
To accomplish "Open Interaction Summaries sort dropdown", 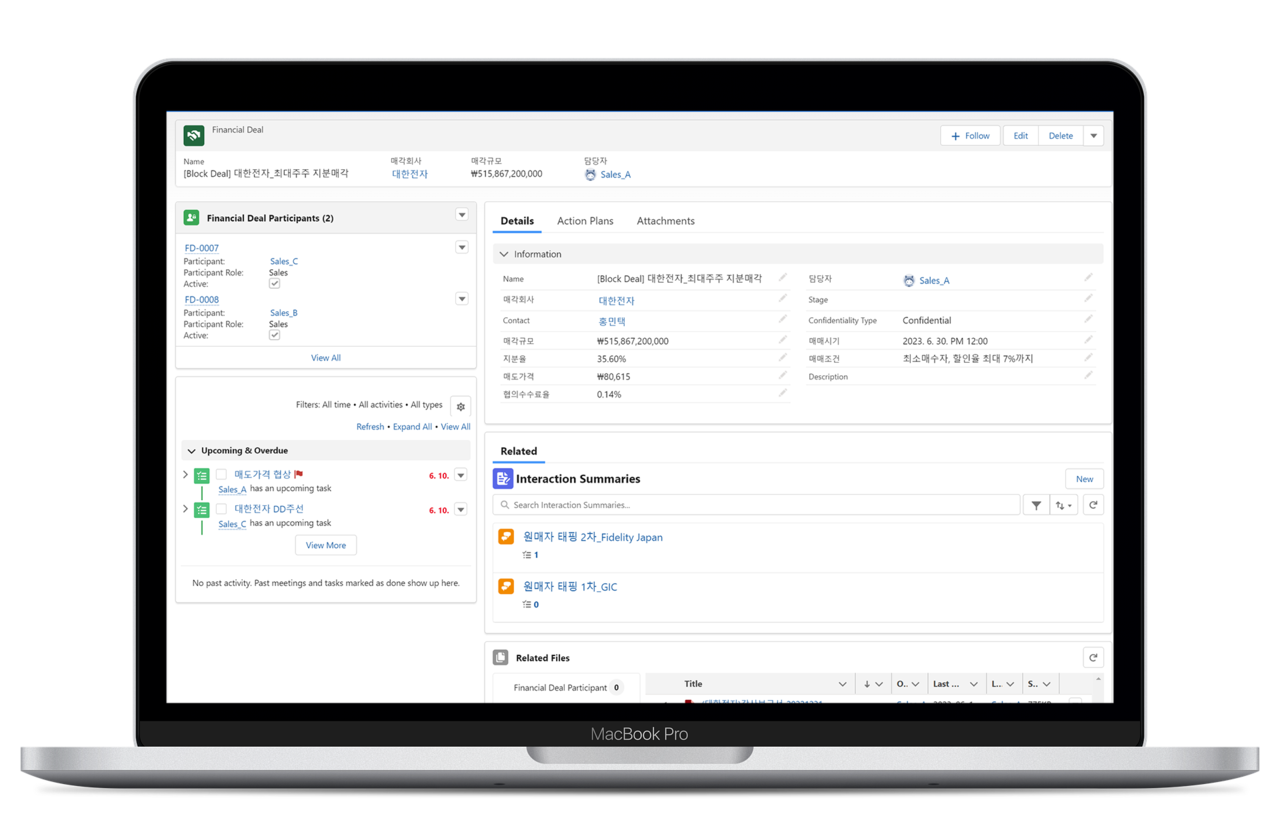I will pos(1065,505).
